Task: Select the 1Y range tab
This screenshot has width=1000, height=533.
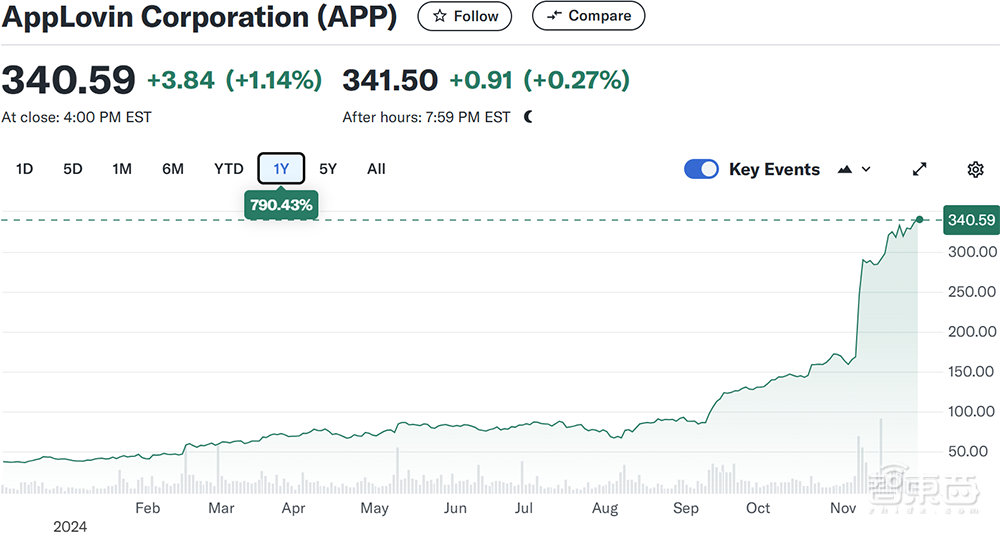Action: click(x=281, y=169)
